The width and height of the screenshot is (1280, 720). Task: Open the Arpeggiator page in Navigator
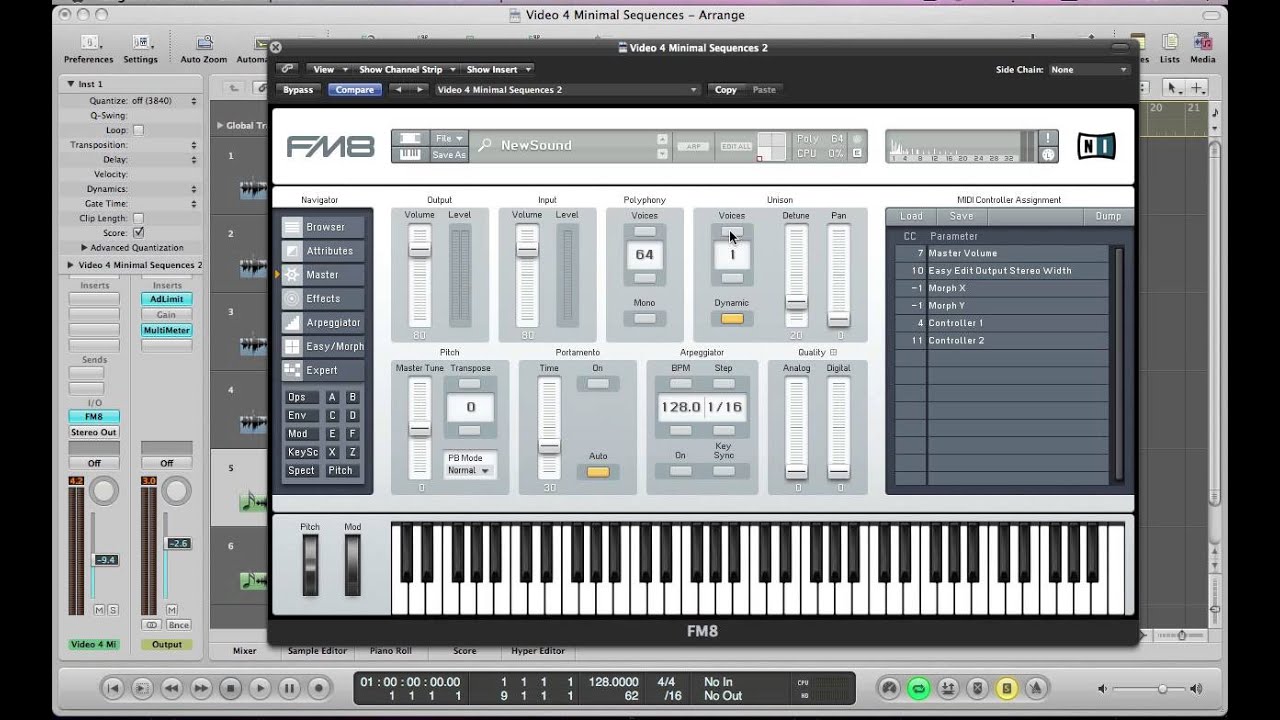(324, 322)
